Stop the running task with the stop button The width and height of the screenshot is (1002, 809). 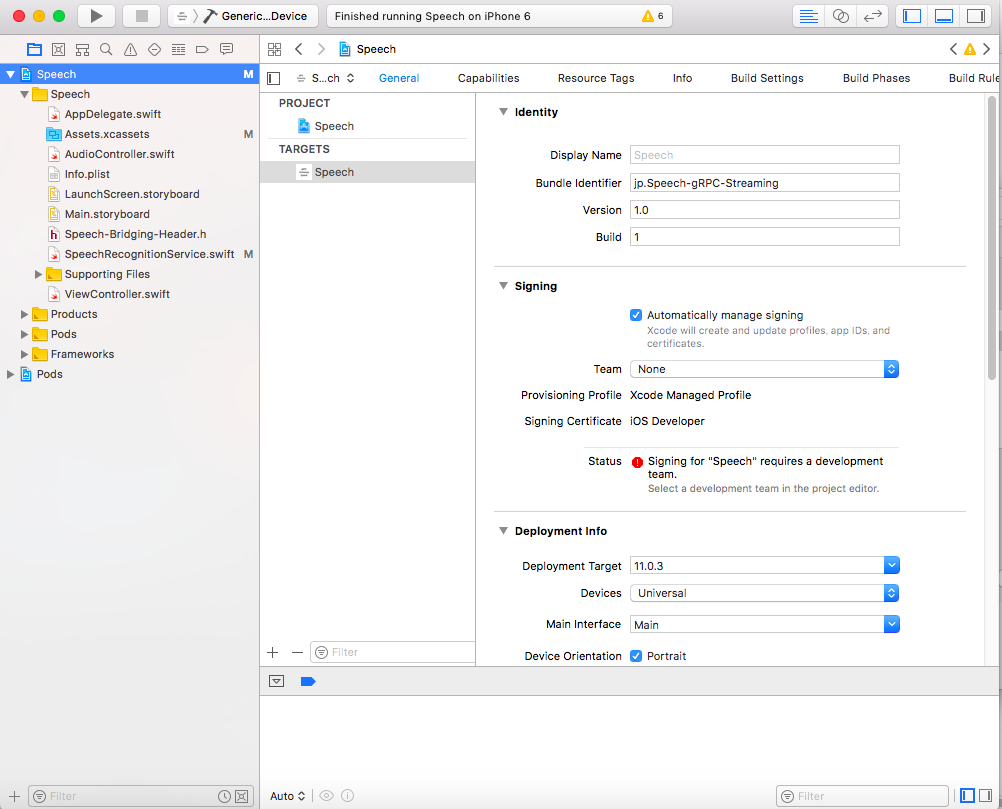click(x=142, y=16)
